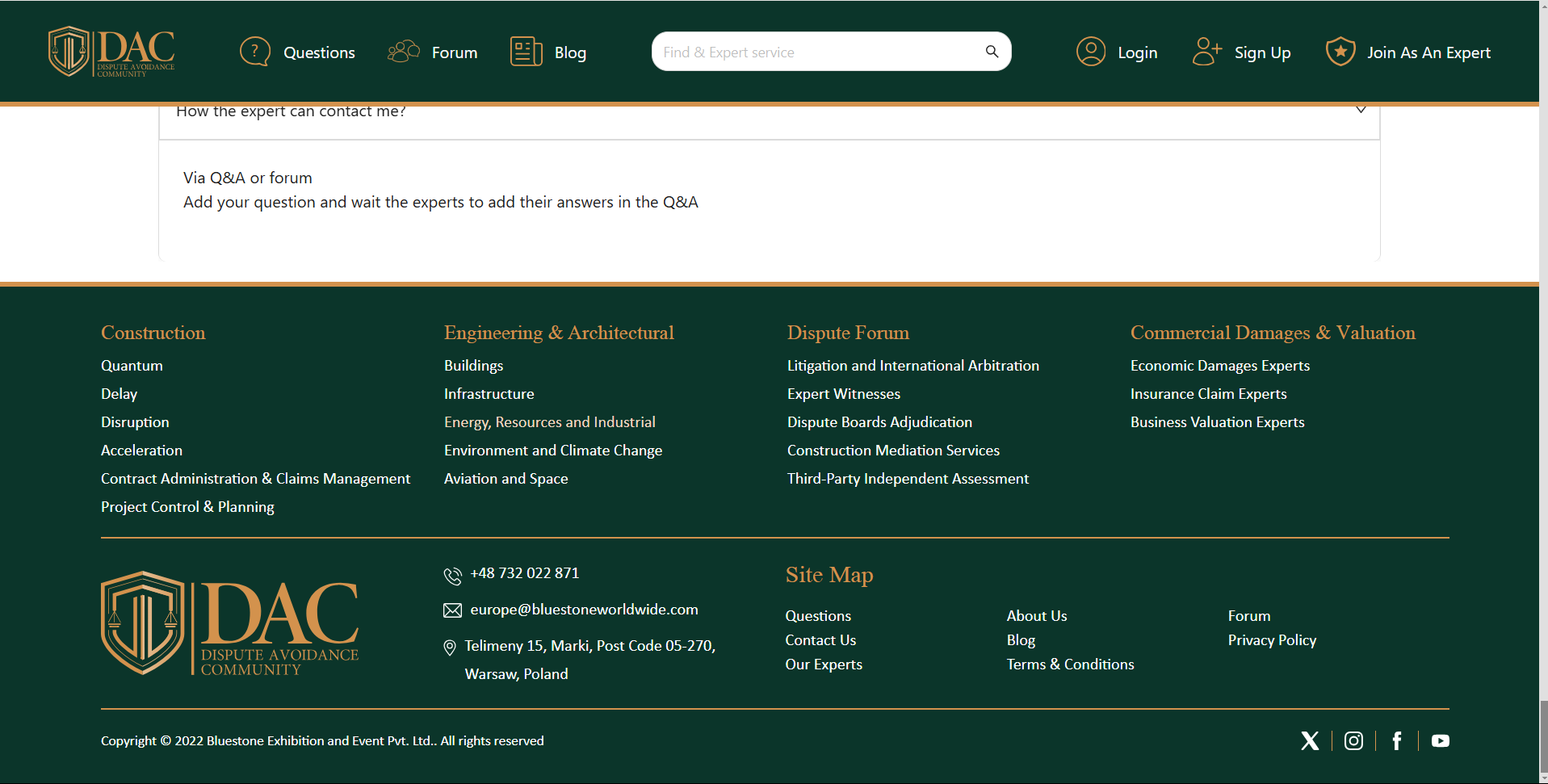This screenshot has width=1548, height=784.
Task: Click the Blog newspaper icon
Action: 526,52
